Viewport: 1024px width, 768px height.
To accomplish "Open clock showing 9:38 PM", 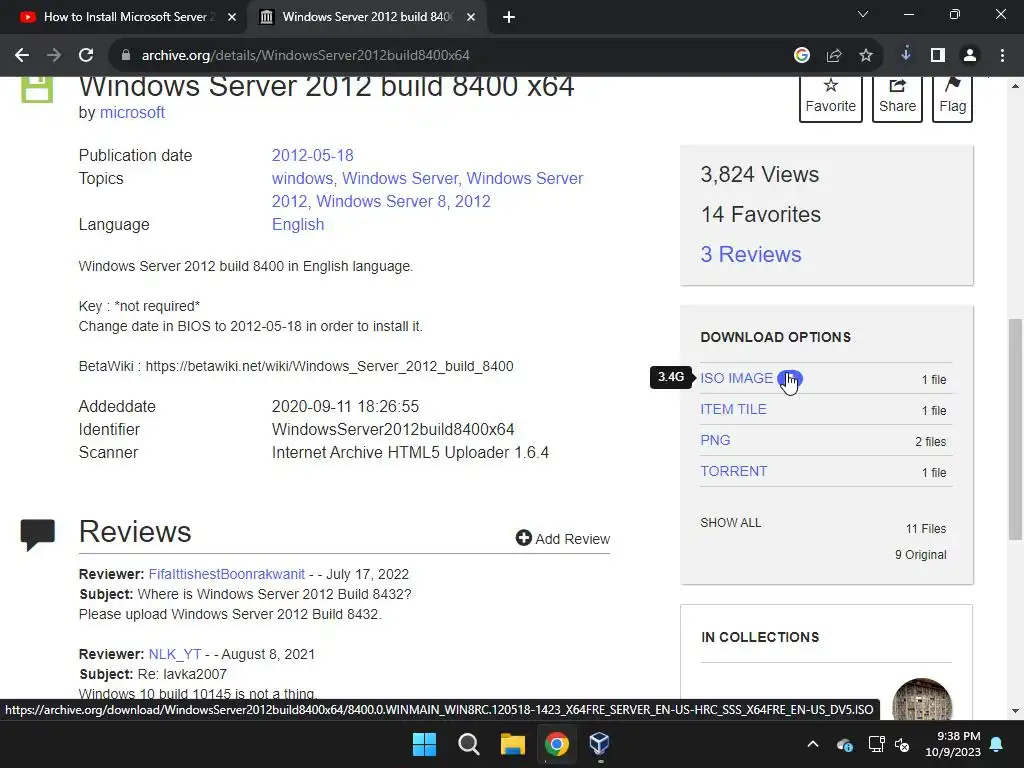I will 953,744.
